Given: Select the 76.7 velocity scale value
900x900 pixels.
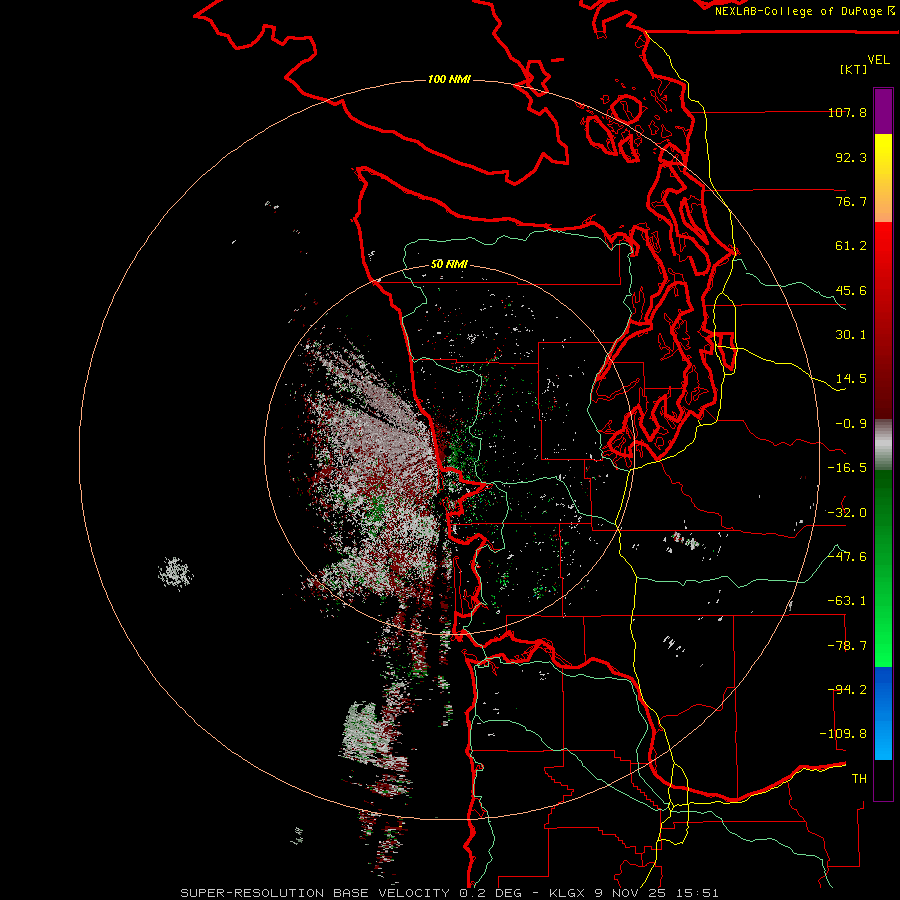Looking at the screenshot, I should pyautogui.click(x=851, y=201).
